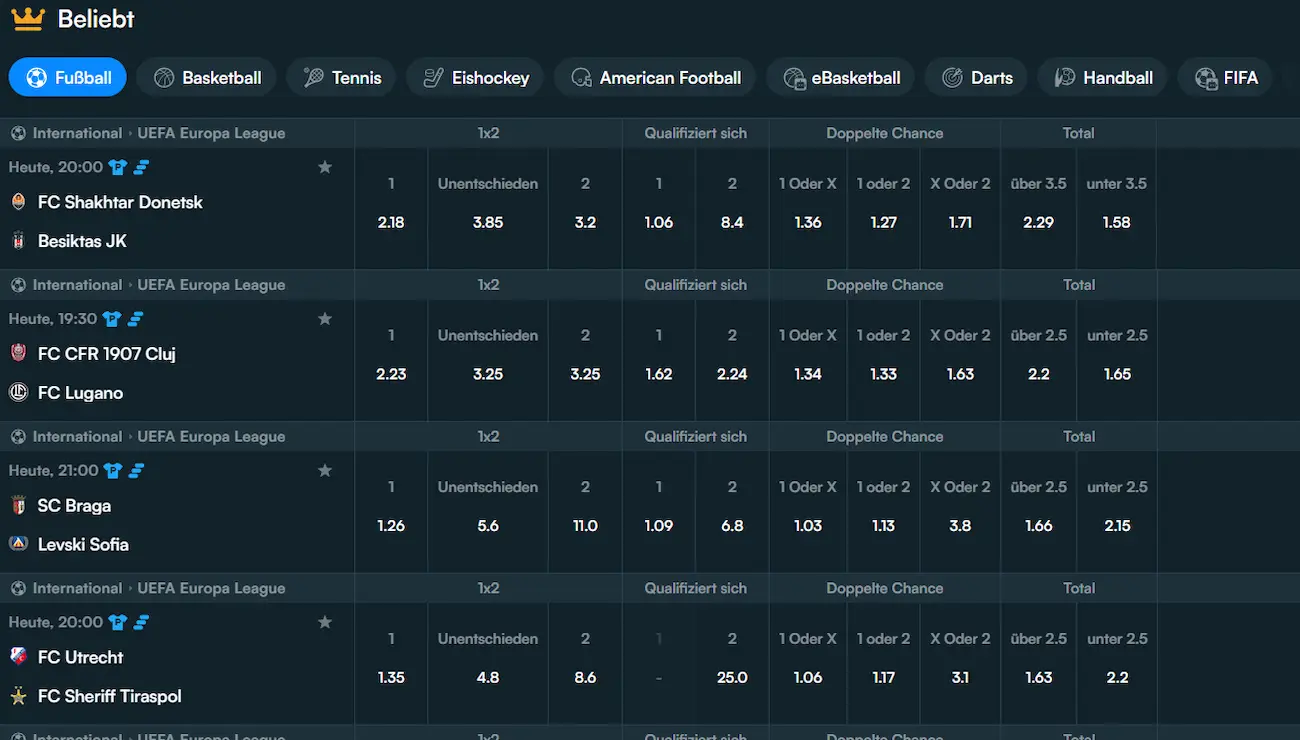This screenshot has height=740, width=1300.
Task: Open UEFA Europa League link above CFR Cluj match
Action: pyautogui.click(x=211, y=285)
